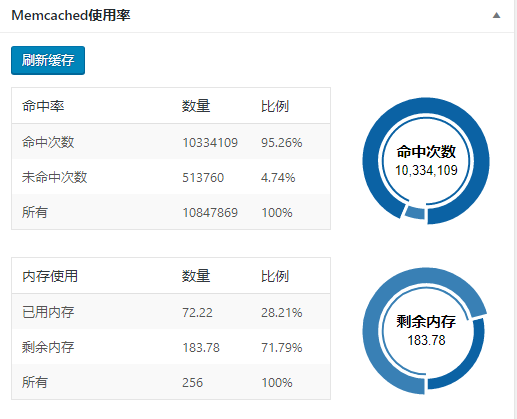
Task: Click the 95.26% hit ratio cell
Action: [281, 142]
